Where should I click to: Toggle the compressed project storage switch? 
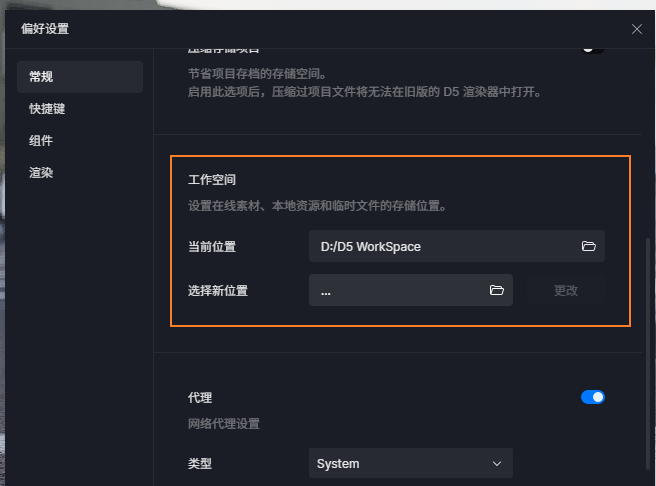pyautogui.click(x=592, y=49)
